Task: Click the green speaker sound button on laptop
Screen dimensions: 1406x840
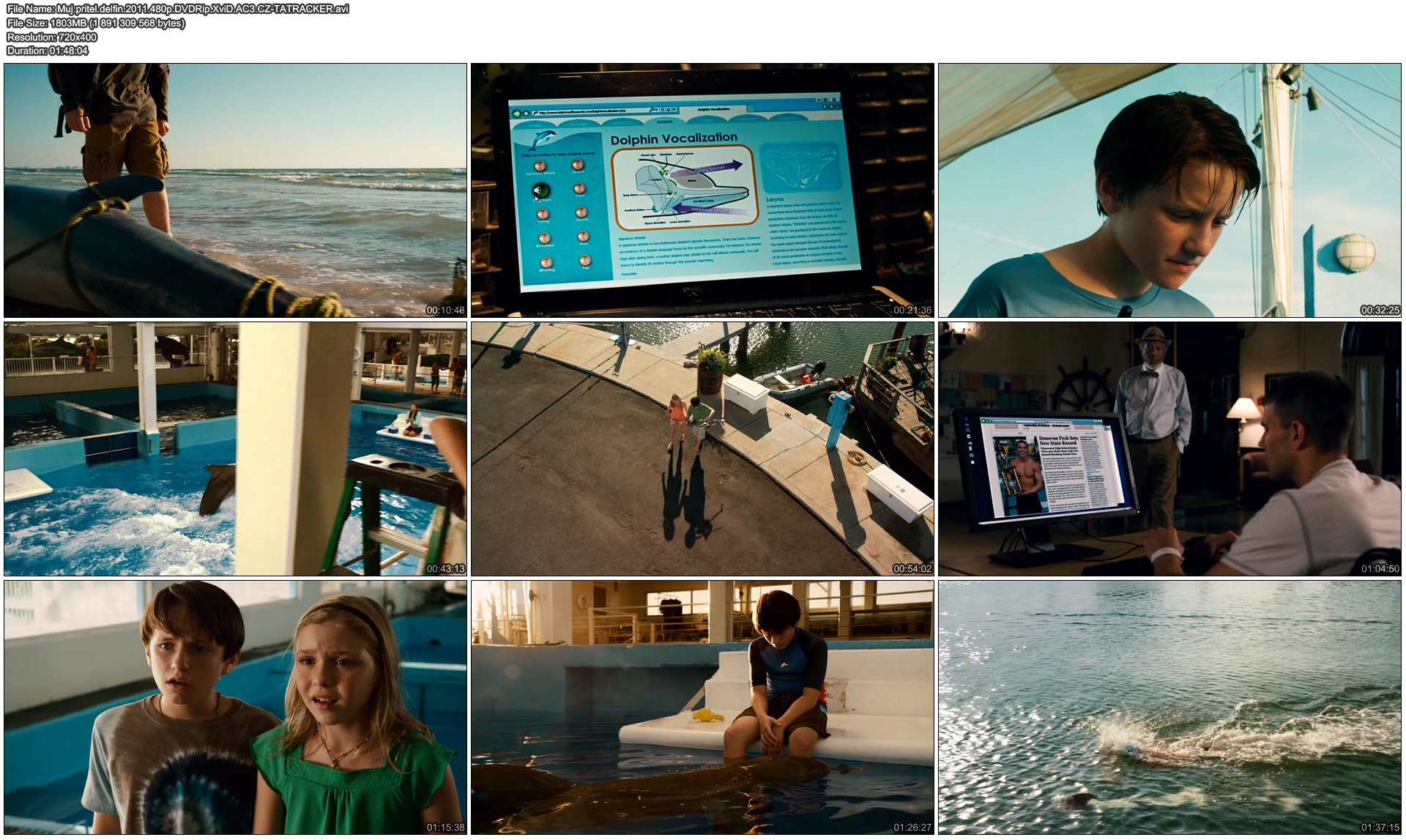Action: tap(541, 191)
